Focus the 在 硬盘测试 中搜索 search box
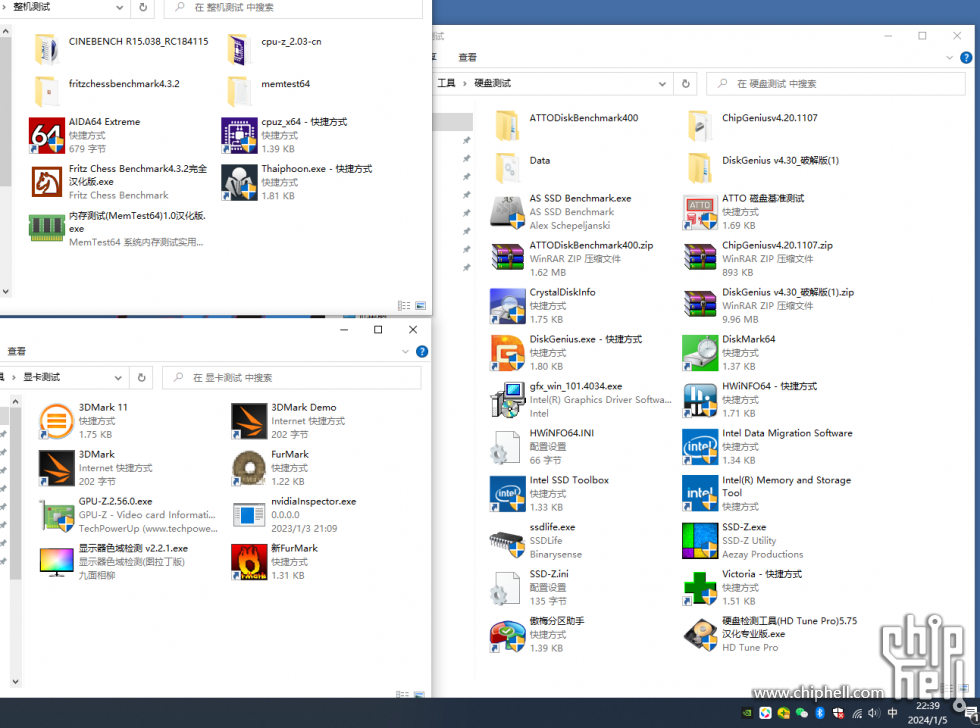Viewport: 980px width, 728px height. [x=836, y=84]
